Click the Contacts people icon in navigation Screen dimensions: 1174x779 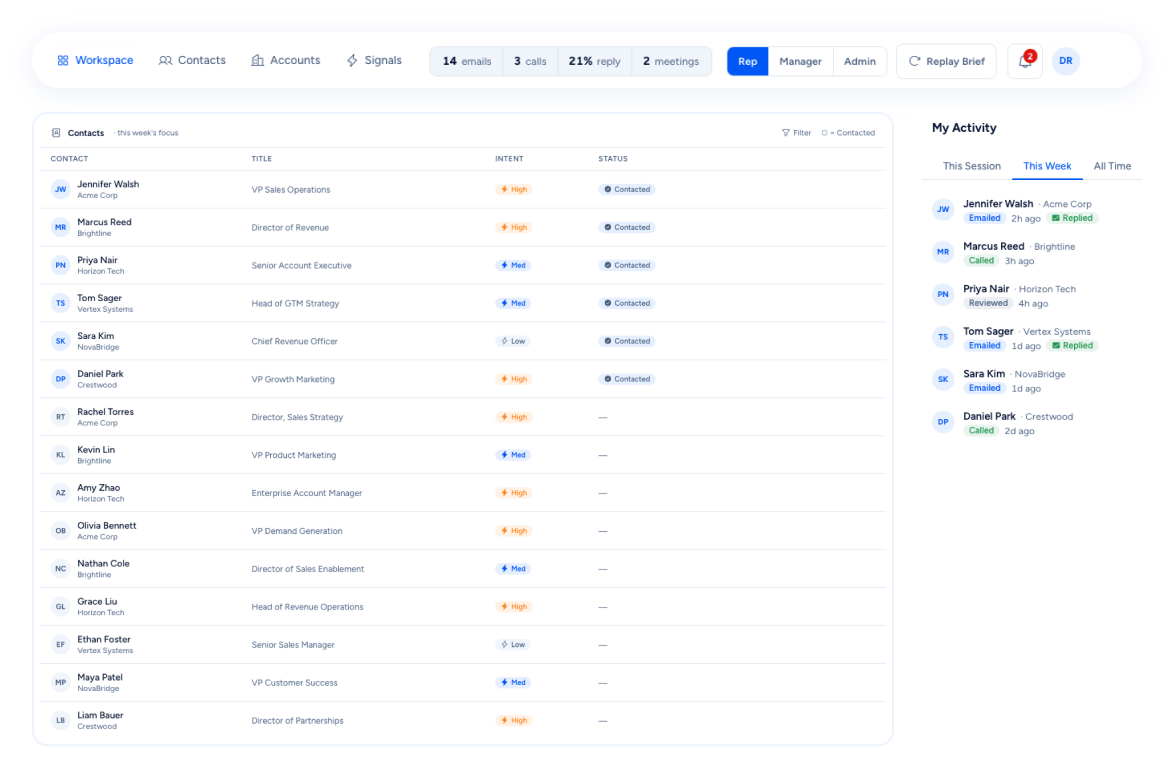tap(165, 61)
